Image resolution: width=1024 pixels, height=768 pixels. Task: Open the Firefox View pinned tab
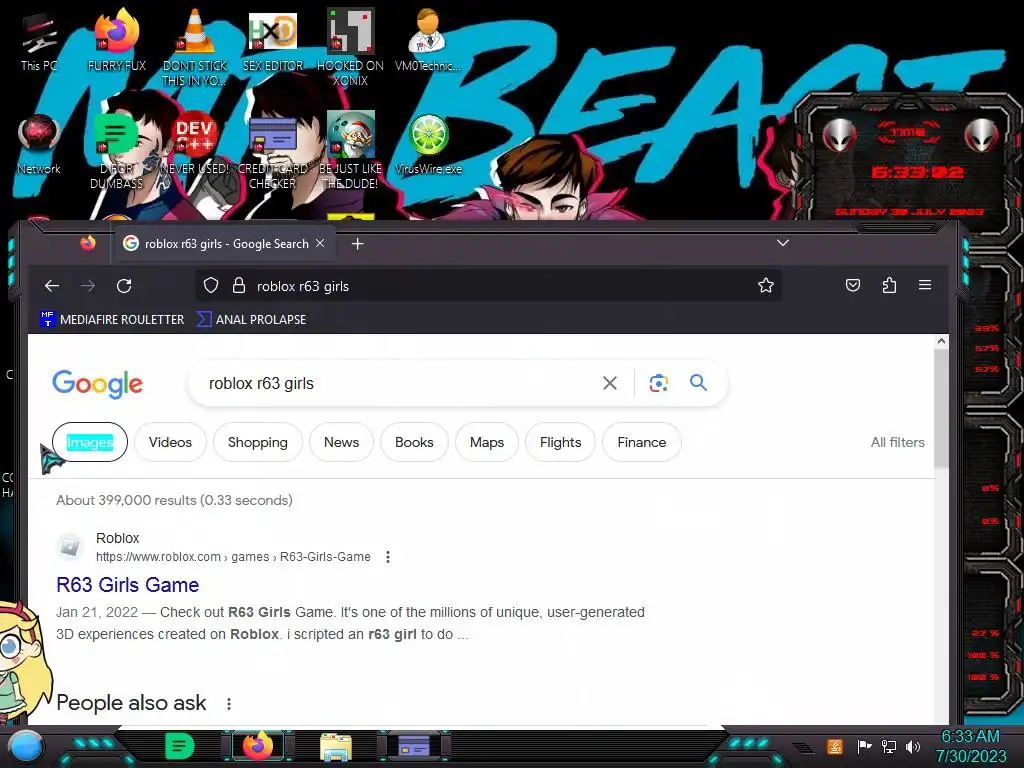coord(88,244)
